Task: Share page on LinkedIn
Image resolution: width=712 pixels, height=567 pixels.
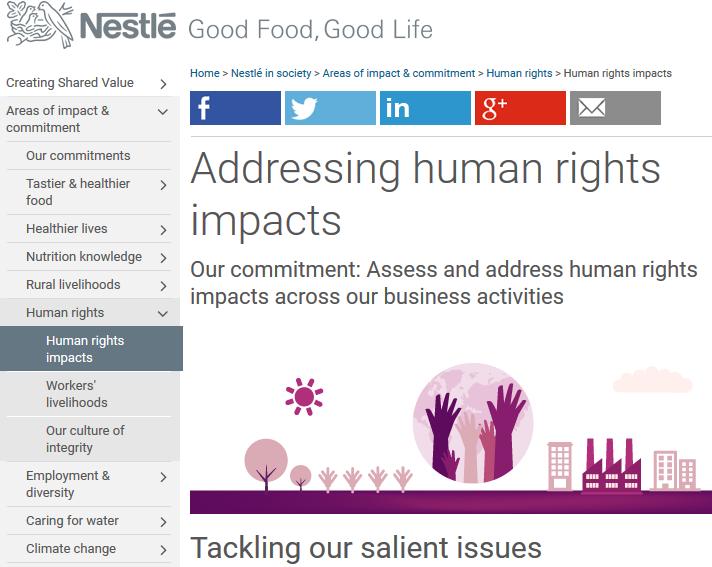Action: 425,108
